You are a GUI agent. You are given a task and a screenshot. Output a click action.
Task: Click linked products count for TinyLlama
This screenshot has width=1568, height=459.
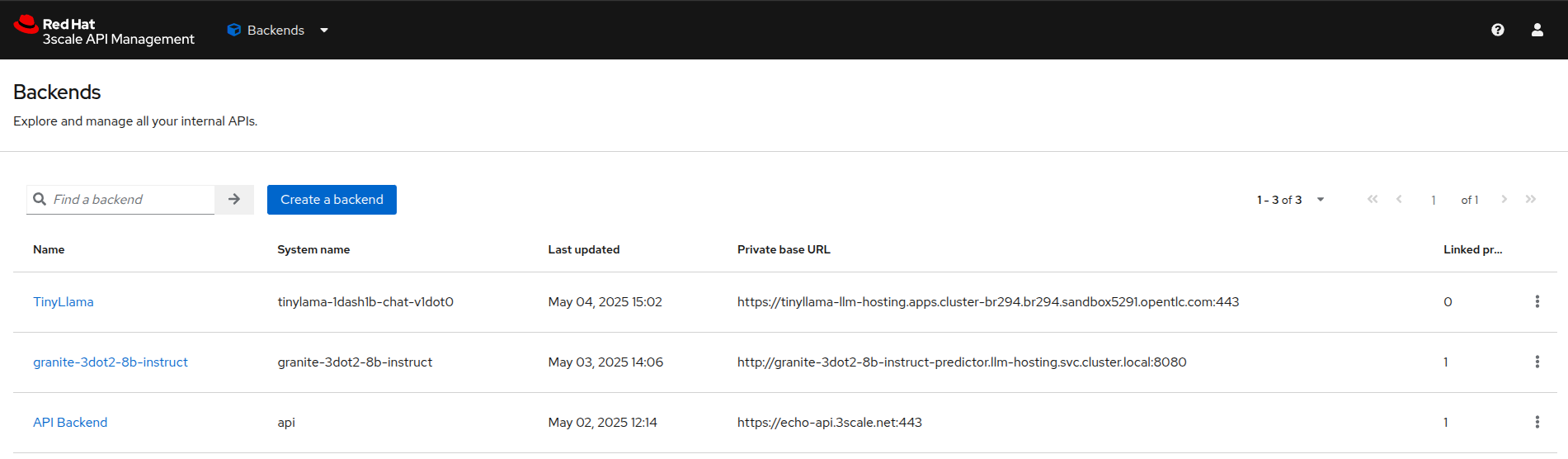tap(1448, 302)
